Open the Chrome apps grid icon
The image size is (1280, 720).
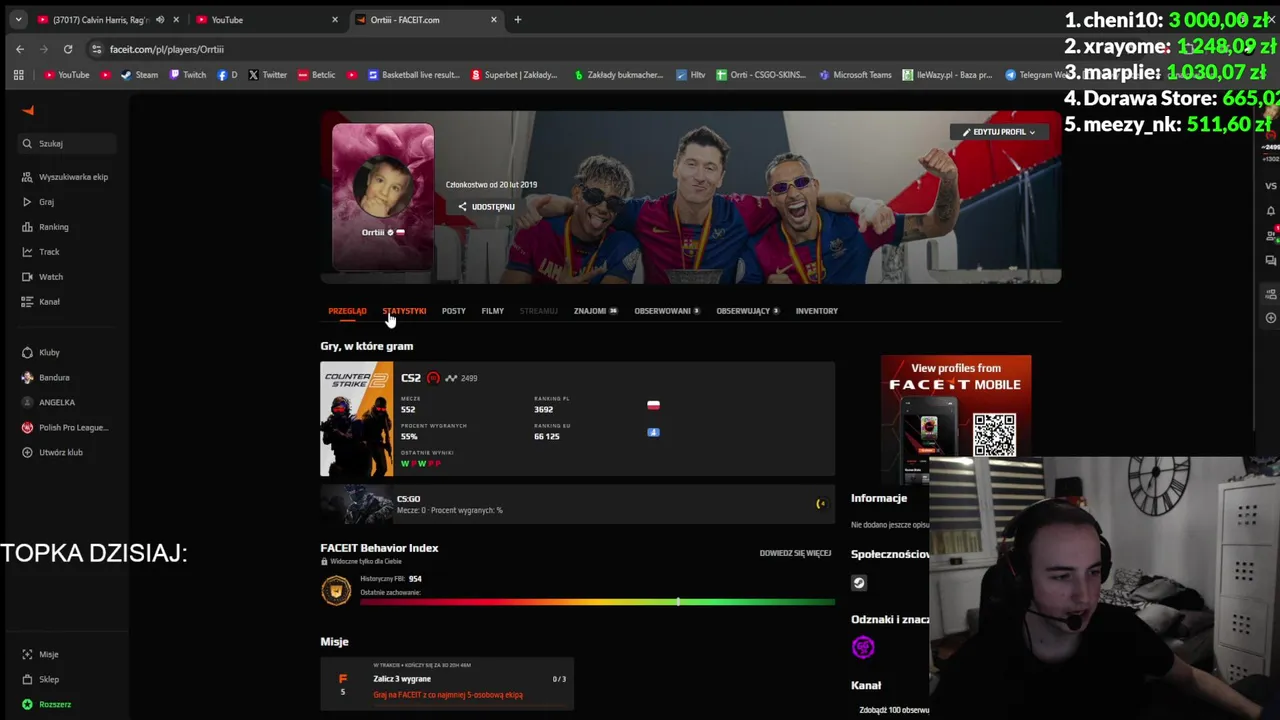pyautogui.click(x=18, y=75)
